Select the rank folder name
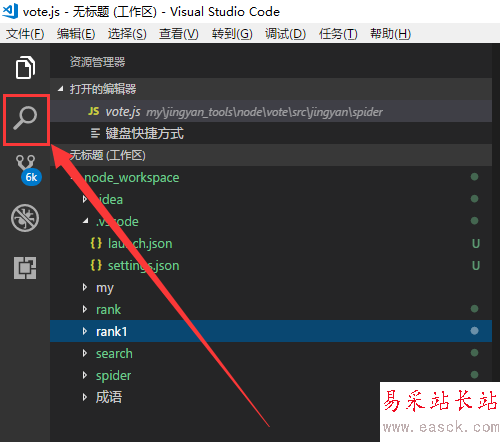500x442 pixels. tap(108, 309)
